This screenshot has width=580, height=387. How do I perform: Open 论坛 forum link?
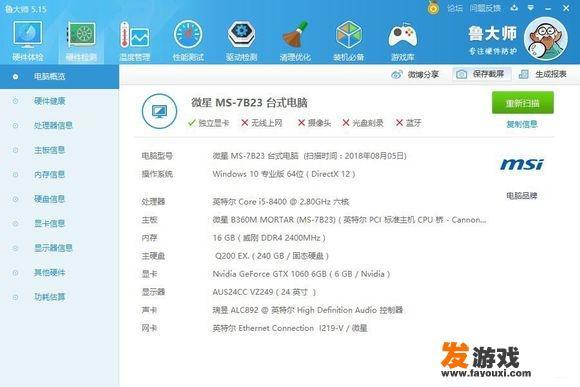[x=455, y=8]
